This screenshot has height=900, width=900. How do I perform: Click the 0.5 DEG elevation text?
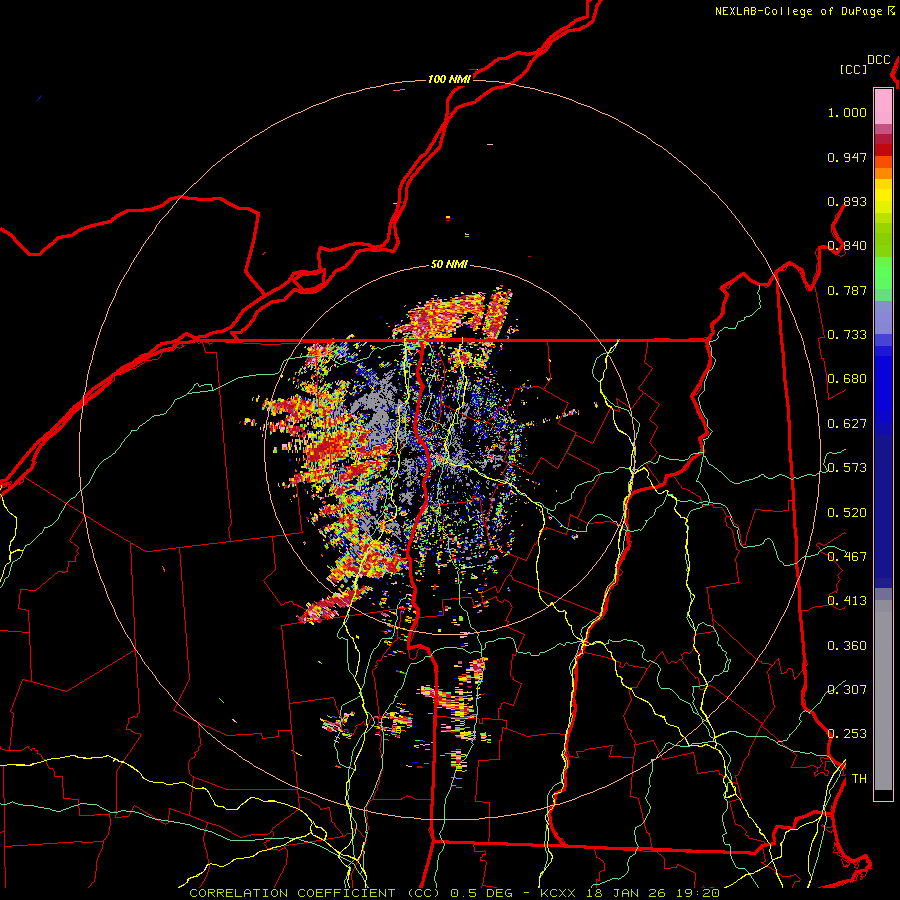(482, 893)
